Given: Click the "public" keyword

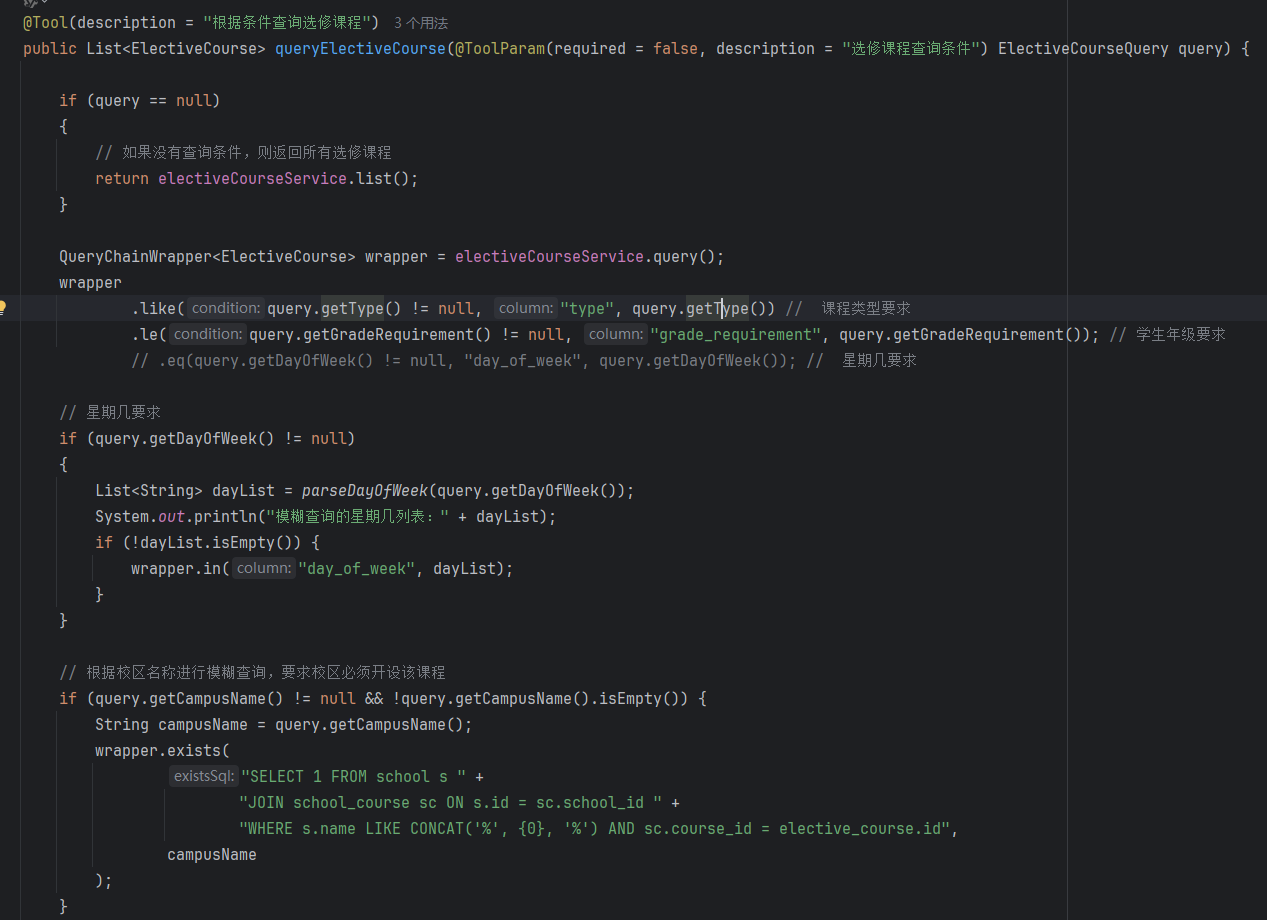Looking at the screenshot, I should (x=50, y=48).
